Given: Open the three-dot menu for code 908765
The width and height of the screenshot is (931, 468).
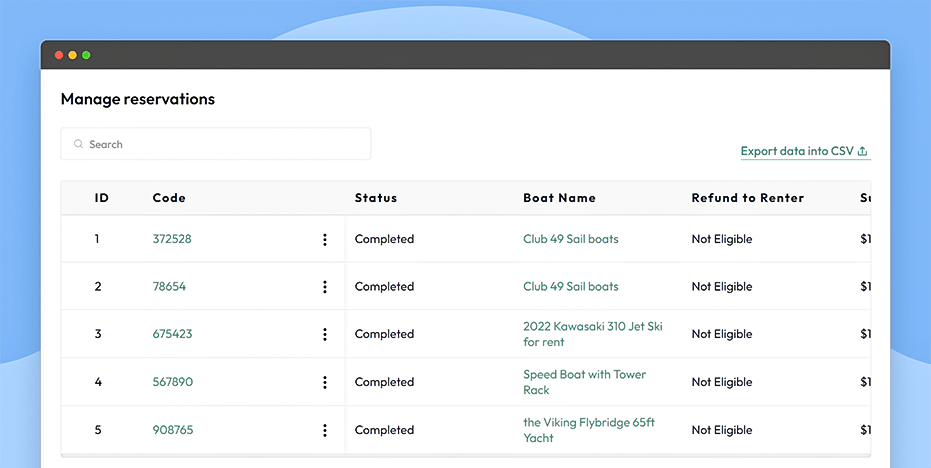Looking at the screenshot, I should (325, 430).
